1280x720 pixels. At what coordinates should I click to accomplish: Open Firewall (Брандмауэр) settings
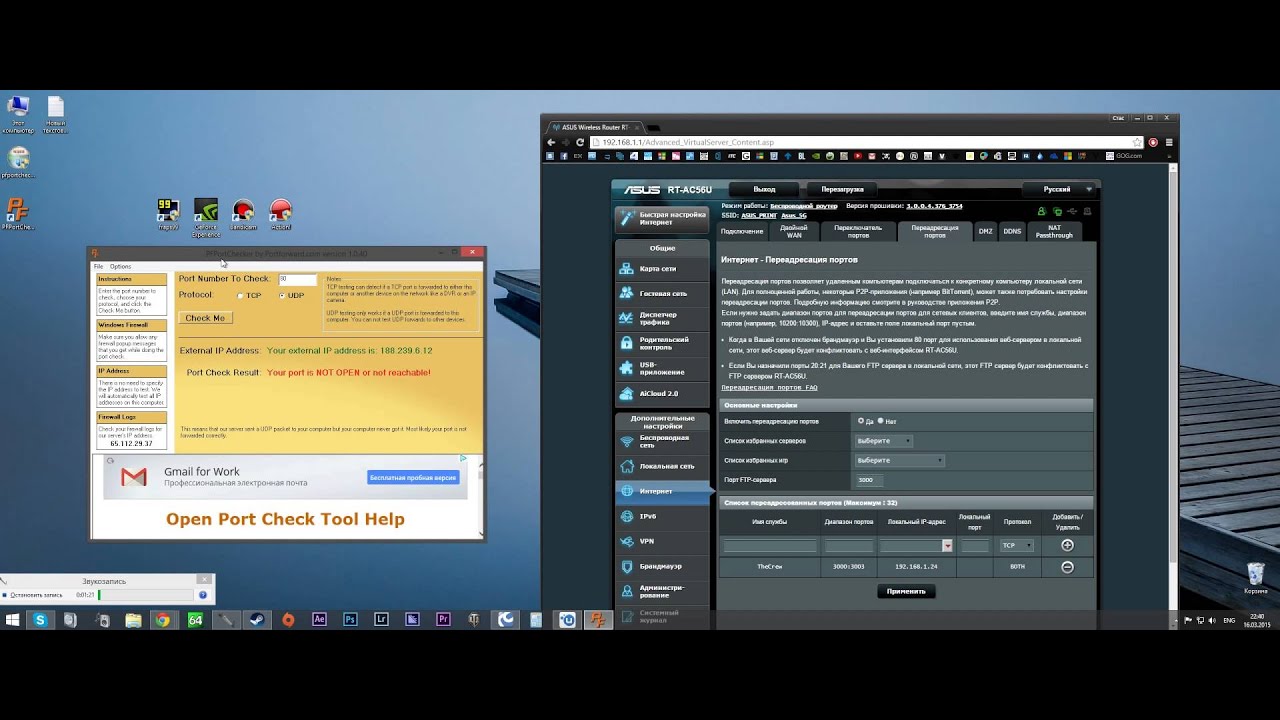tap(662, 566)
